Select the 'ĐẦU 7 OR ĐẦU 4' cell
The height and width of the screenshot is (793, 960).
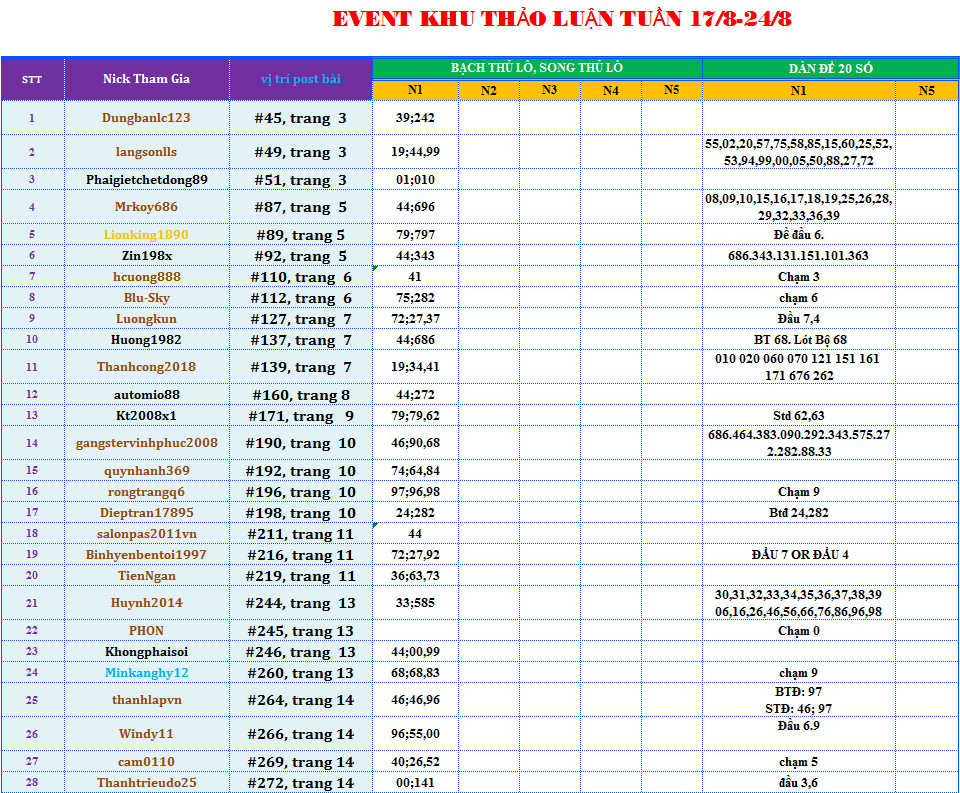point(799,555)
